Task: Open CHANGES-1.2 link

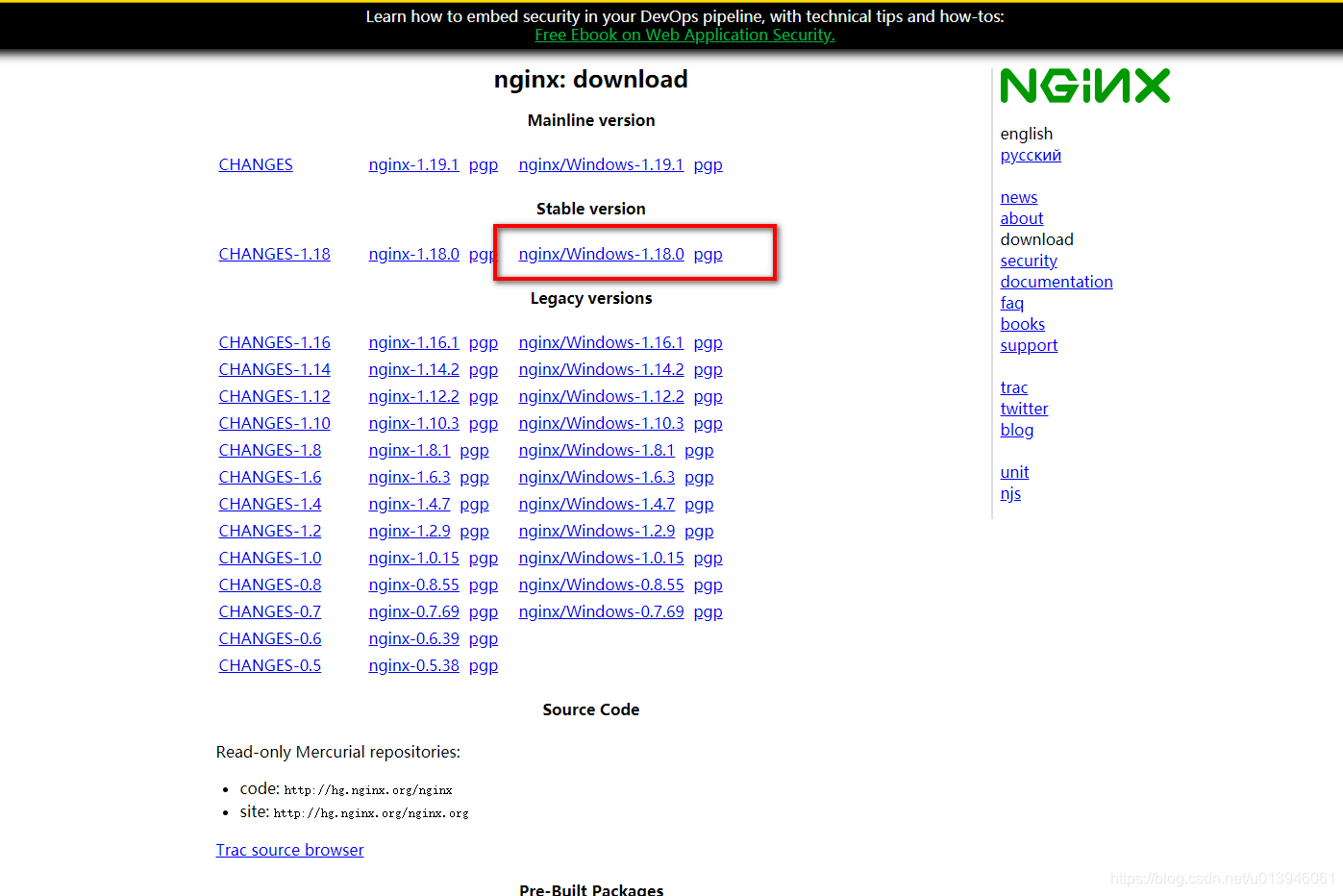Action: coord(269,531)
